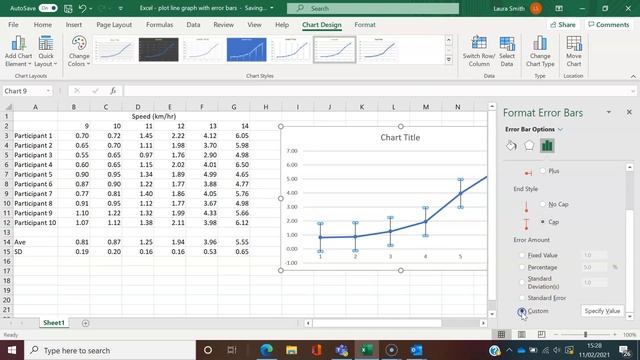Viewport: 640px width, 360px height.
Task: Select No Cap end style
Action: [x=542, y=204]
